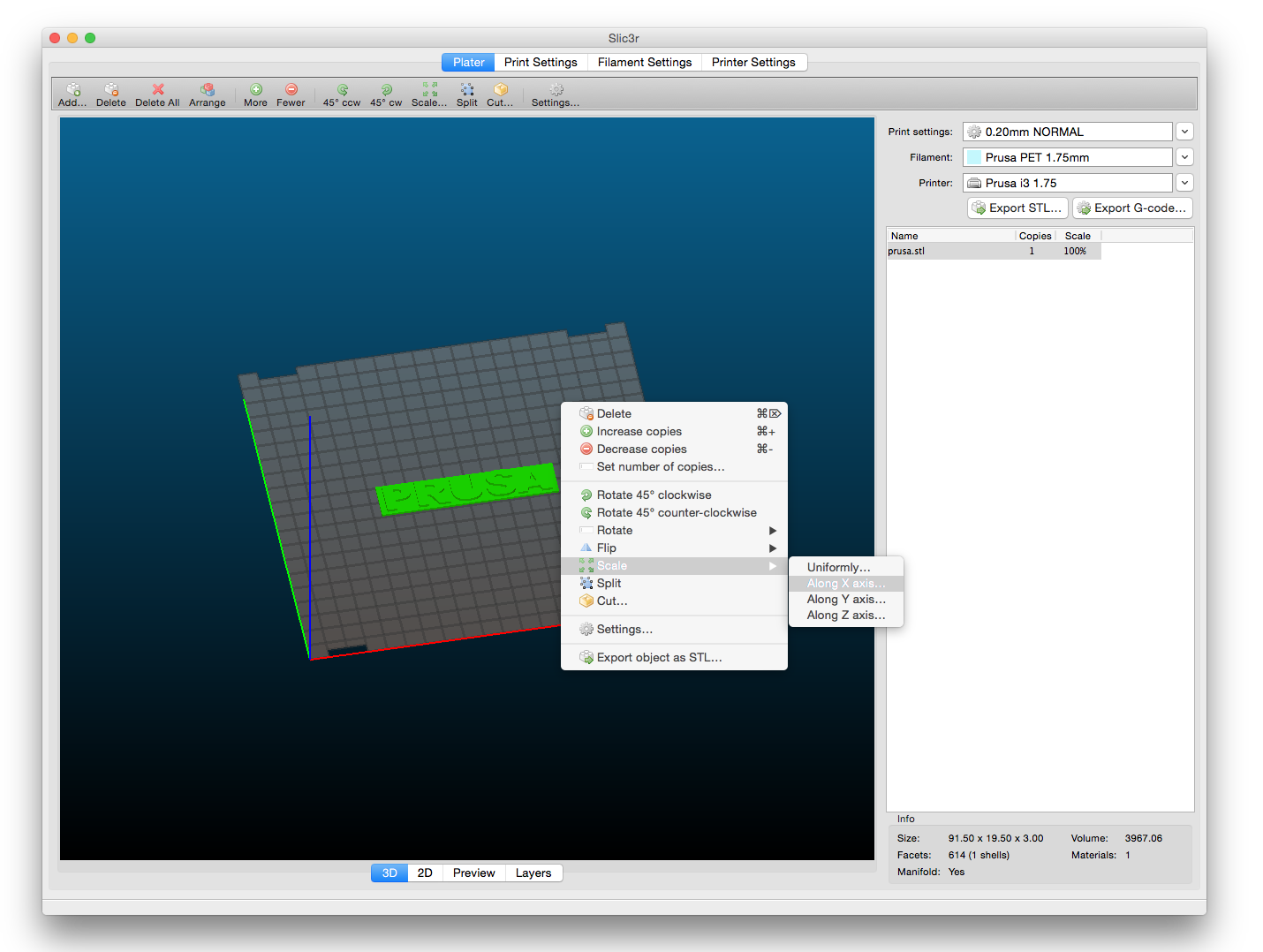Open the Print settings preset dropdown

(x=1184, y=132)
